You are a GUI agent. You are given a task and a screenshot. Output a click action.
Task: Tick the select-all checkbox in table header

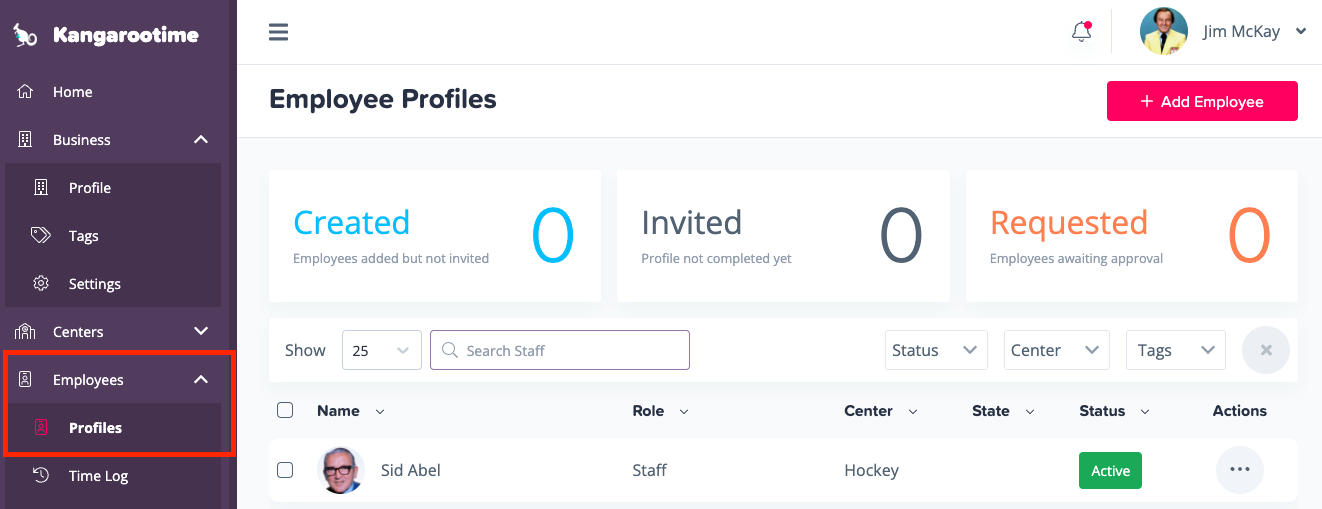[285, 410]
